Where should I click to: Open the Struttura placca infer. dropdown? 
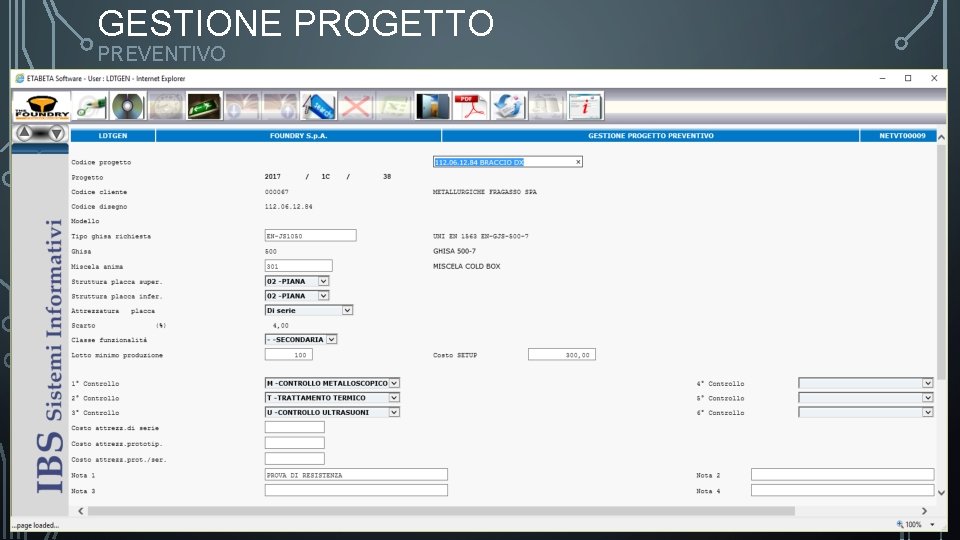323,296
